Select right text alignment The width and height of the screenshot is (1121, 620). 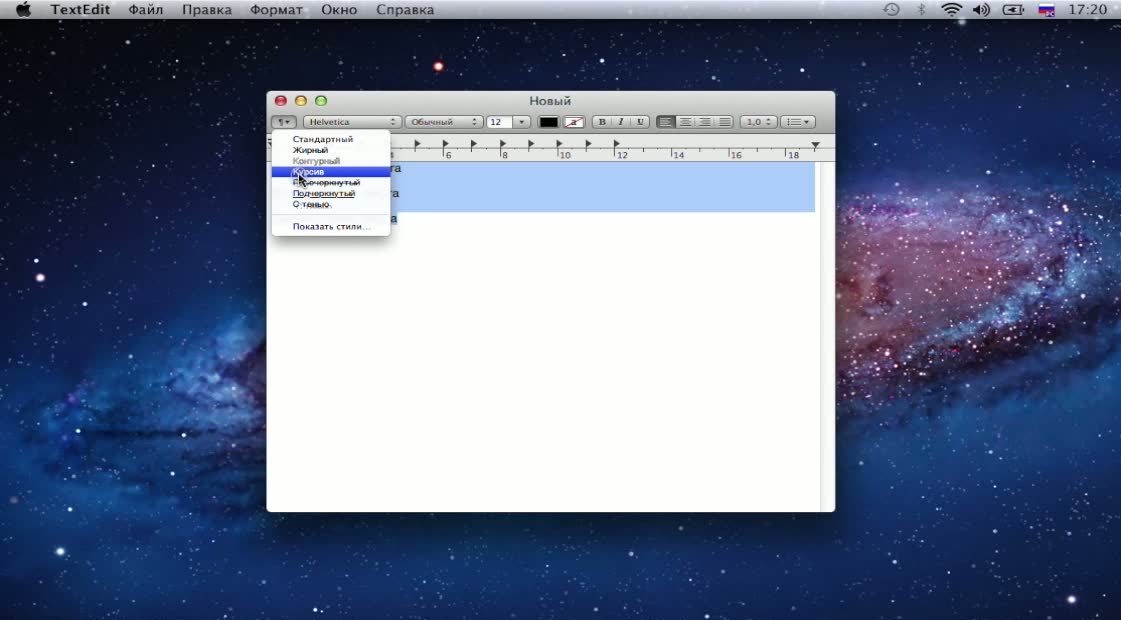click(705, 121)
